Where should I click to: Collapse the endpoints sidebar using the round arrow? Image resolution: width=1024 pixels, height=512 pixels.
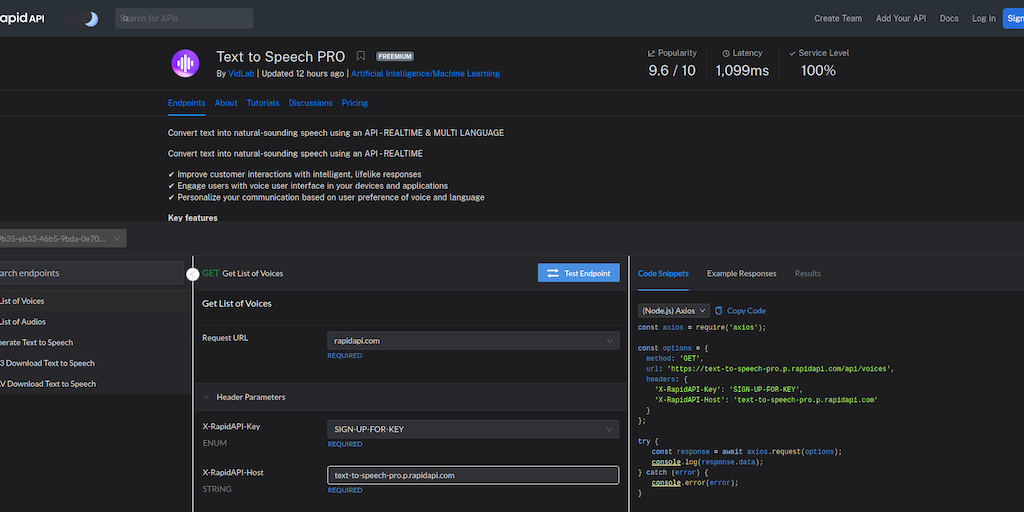(x=193, y=274)
